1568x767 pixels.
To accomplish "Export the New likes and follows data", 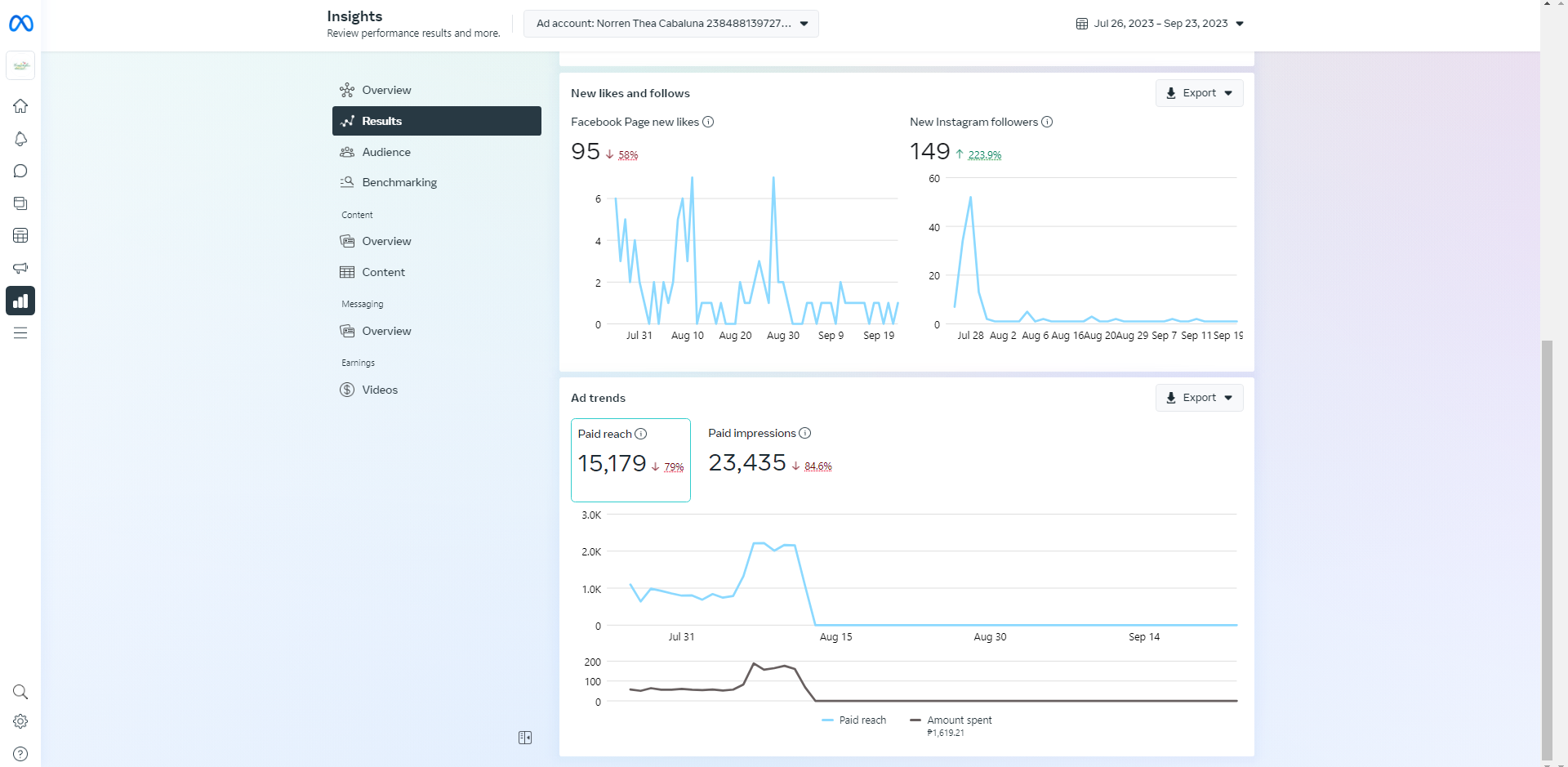I will (1199, 93).
